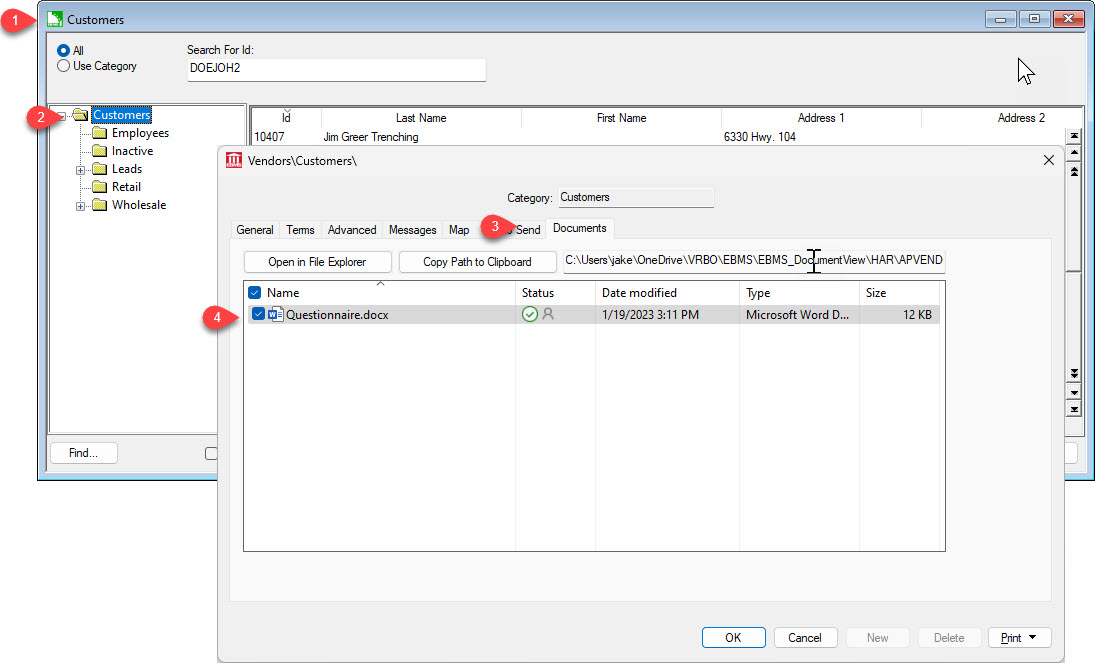The image size is (1095, 663).
Task: Toggle the select-all checkbox in Name header
Action: point(254,292)
